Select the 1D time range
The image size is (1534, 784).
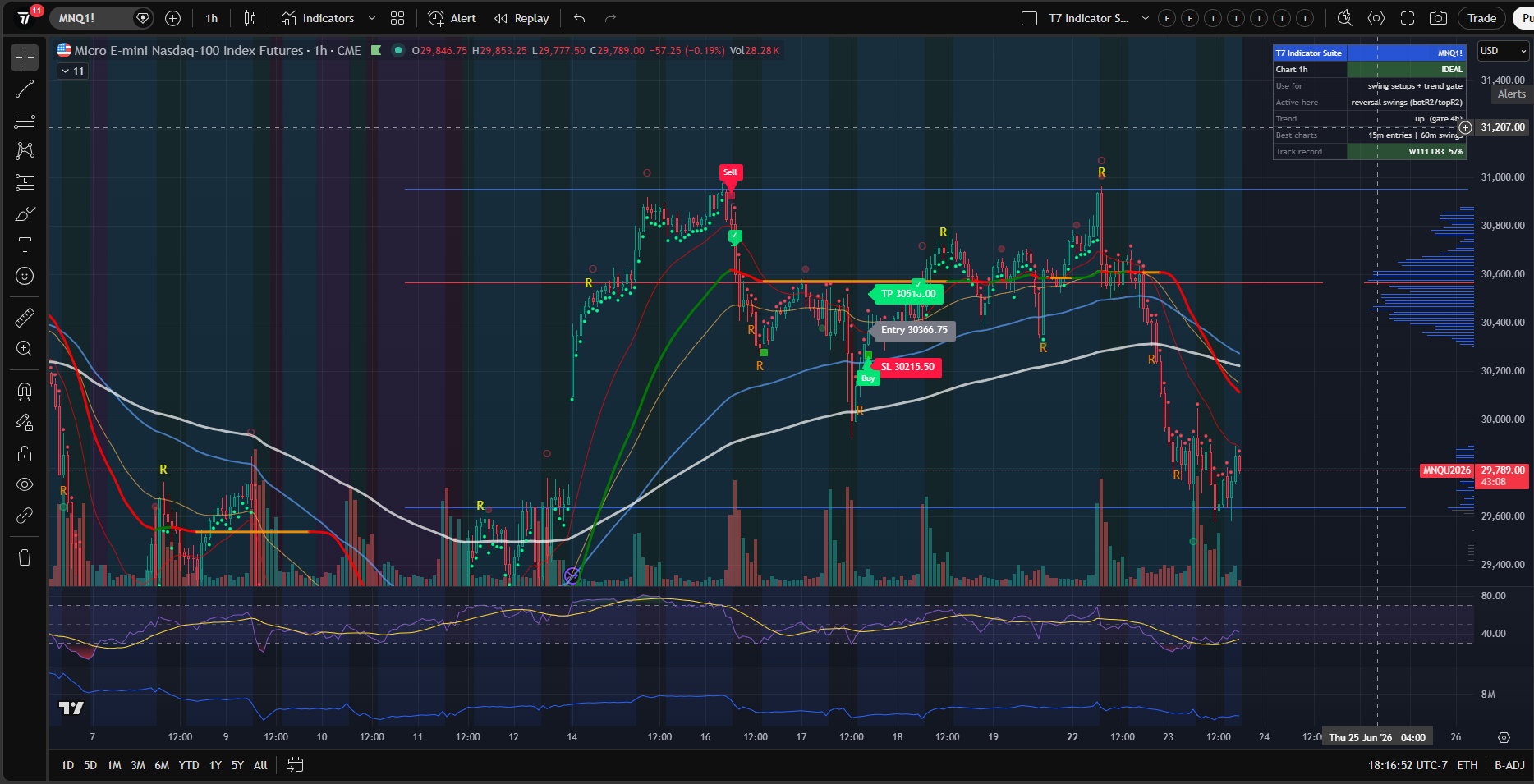pos(67,765)
